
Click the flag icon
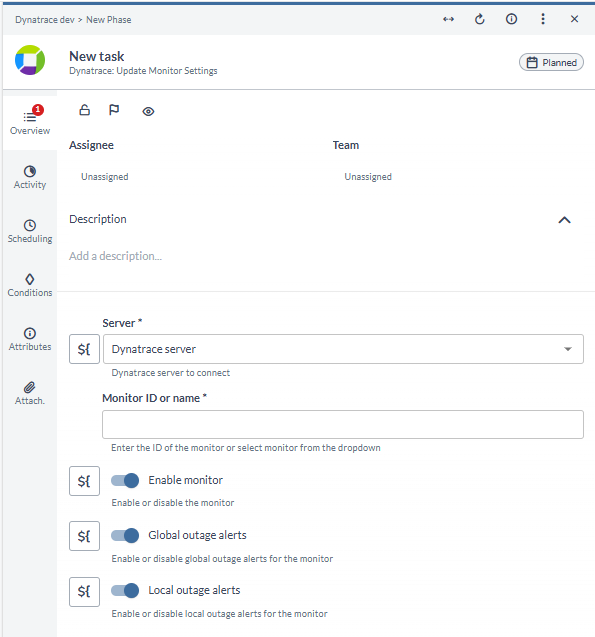pyautogui.click(x=114, y=110)
